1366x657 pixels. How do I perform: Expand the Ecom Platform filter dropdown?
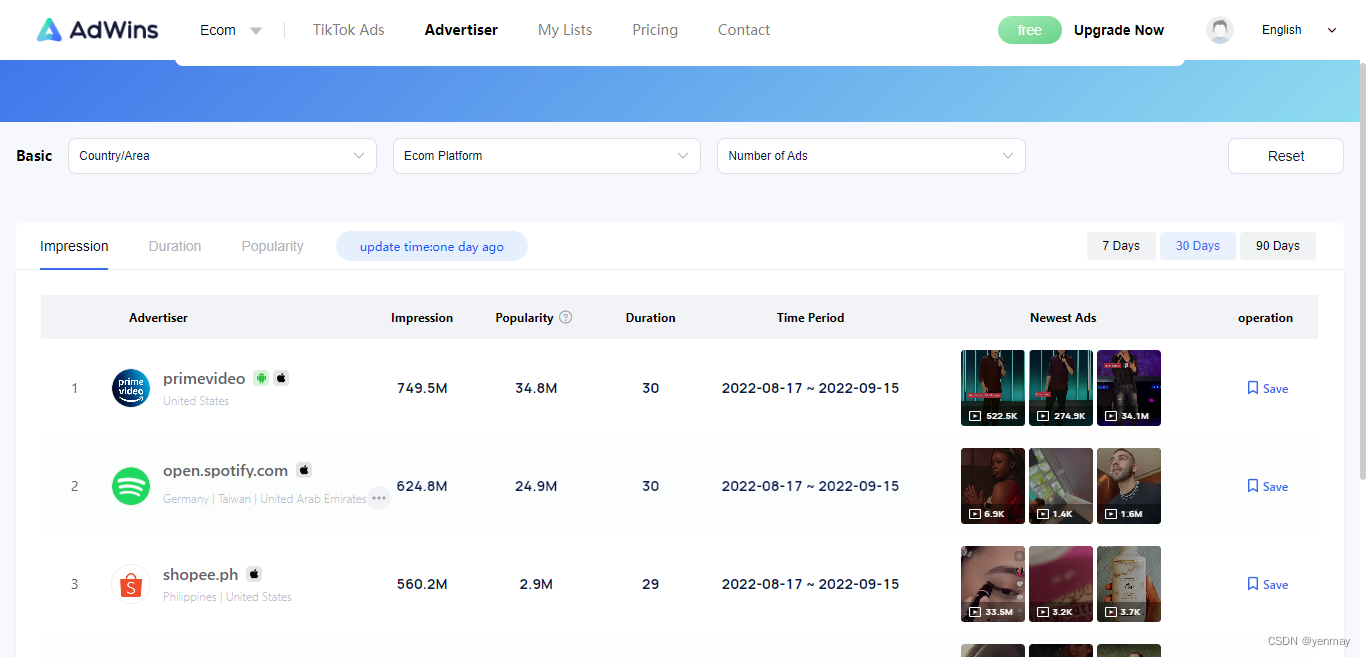coord(547,156)
